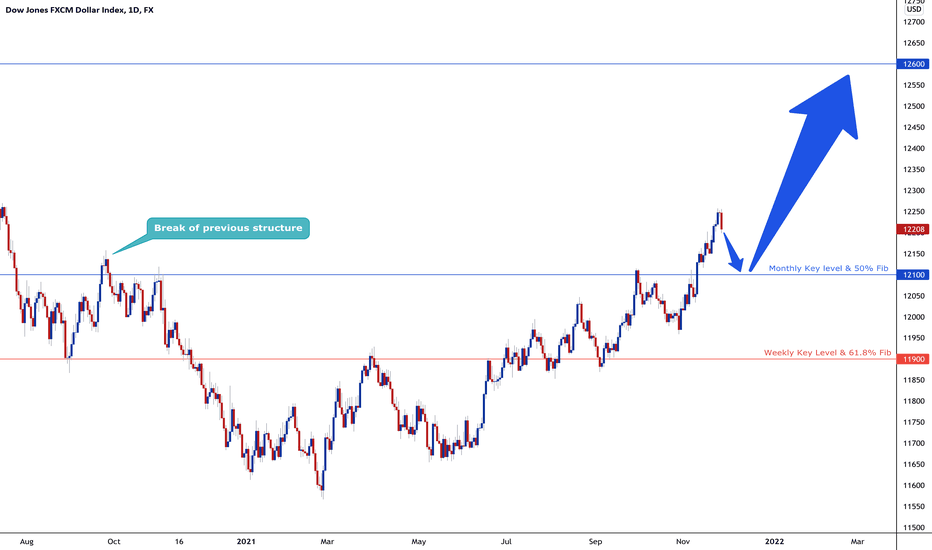Click the 12600 blue price label

tap(913, 64)
